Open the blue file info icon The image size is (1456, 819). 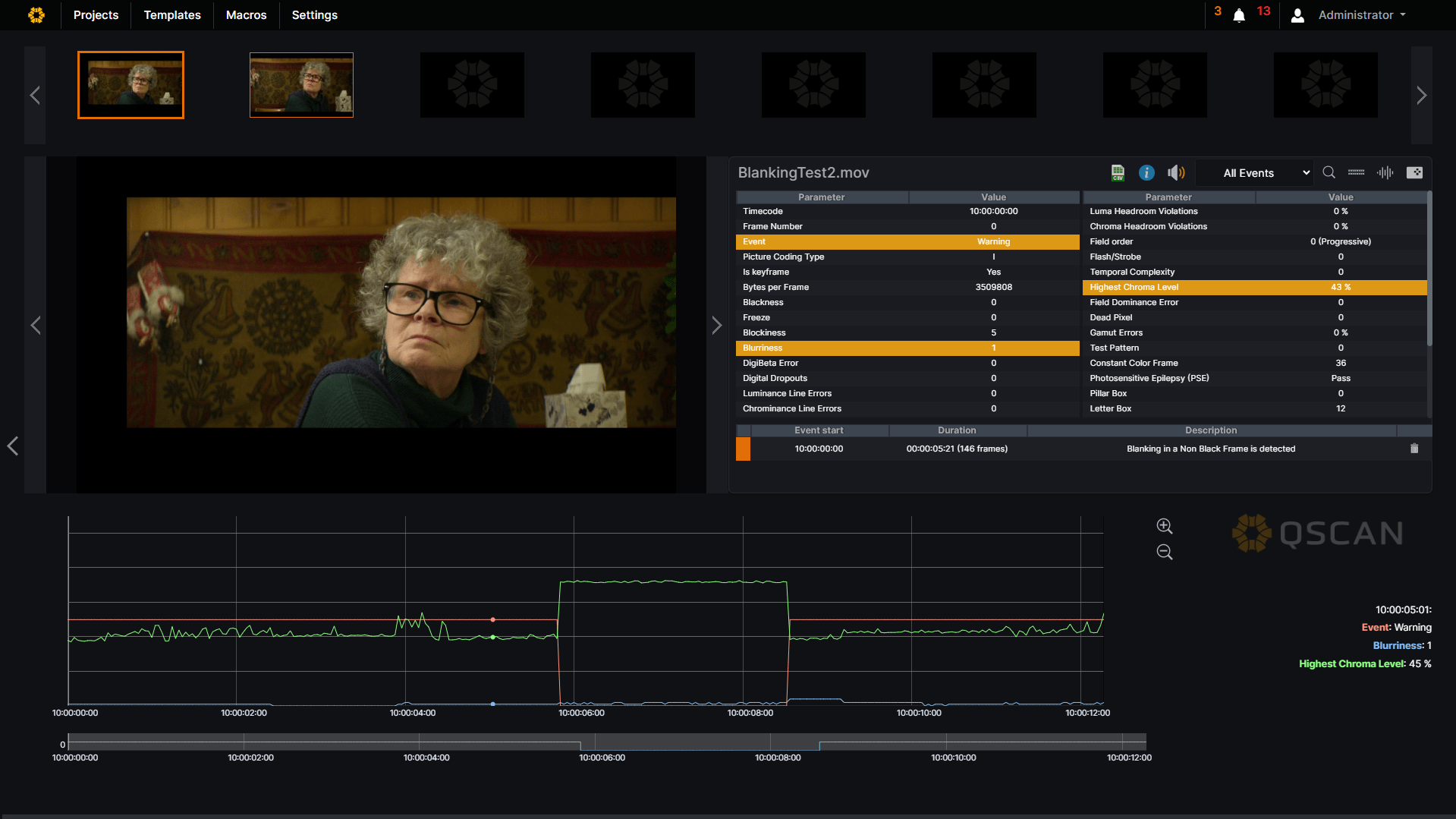(x=1146, y=173)
